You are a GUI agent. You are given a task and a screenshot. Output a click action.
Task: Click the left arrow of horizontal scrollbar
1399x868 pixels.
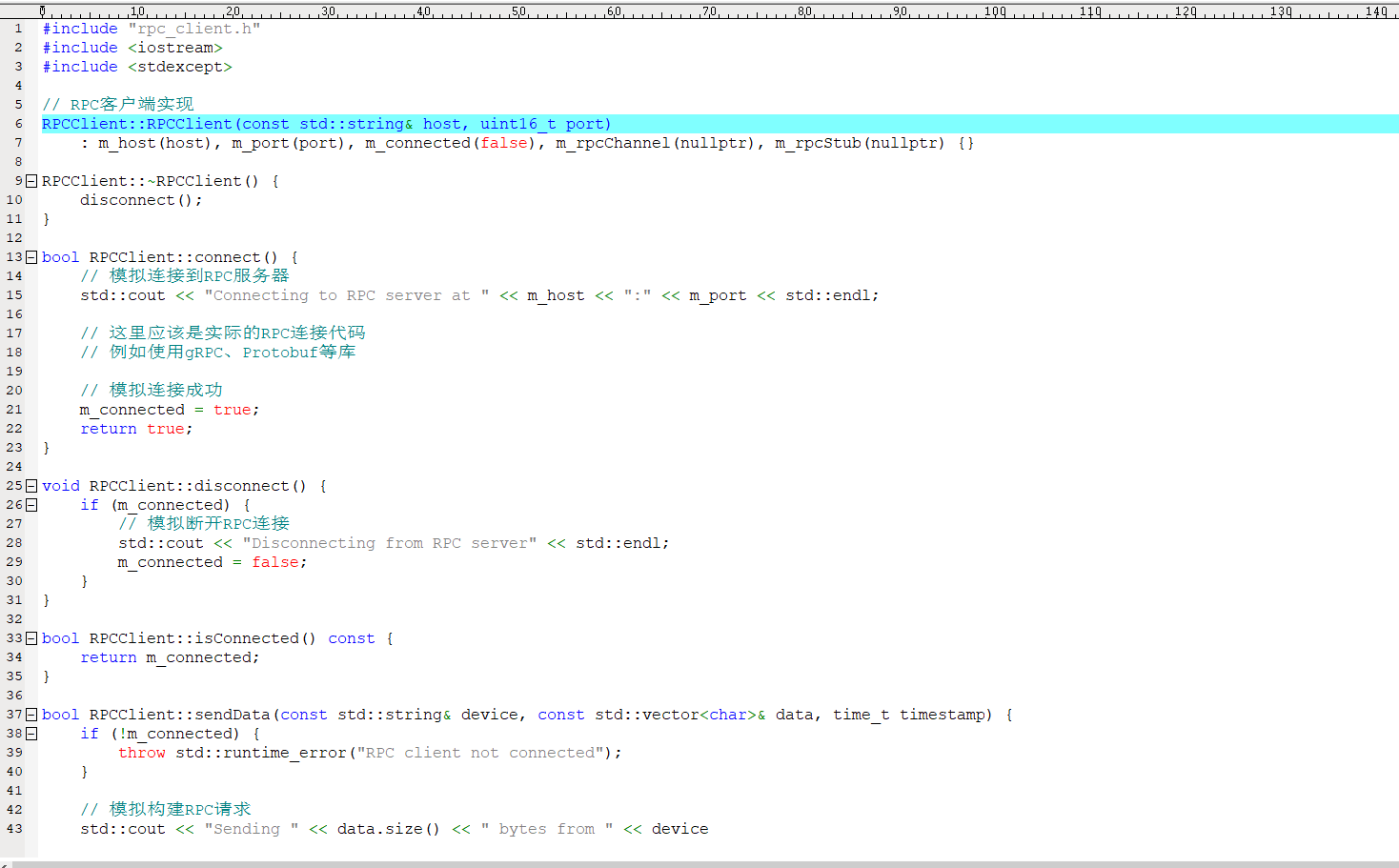pos(4,865)
